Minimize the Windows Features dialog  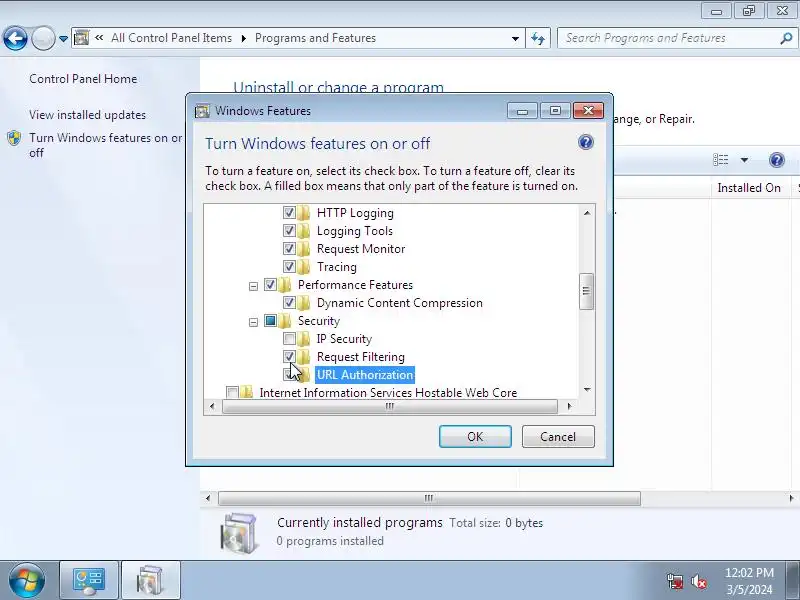522,111
